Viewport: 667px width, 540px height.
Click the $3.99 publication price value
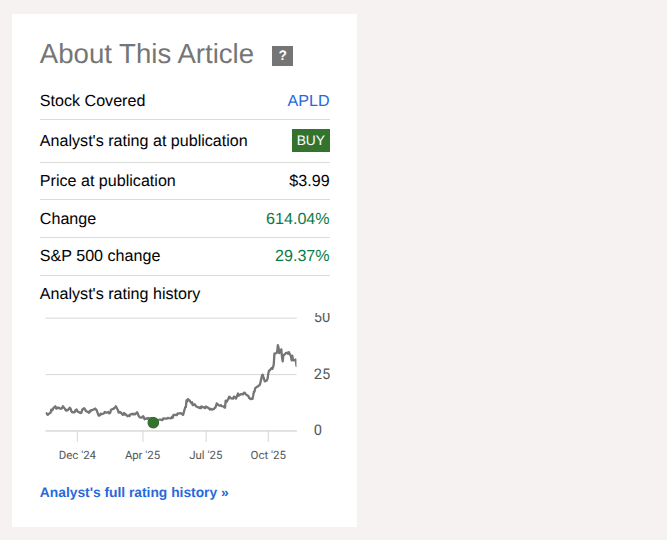(309, 181)
